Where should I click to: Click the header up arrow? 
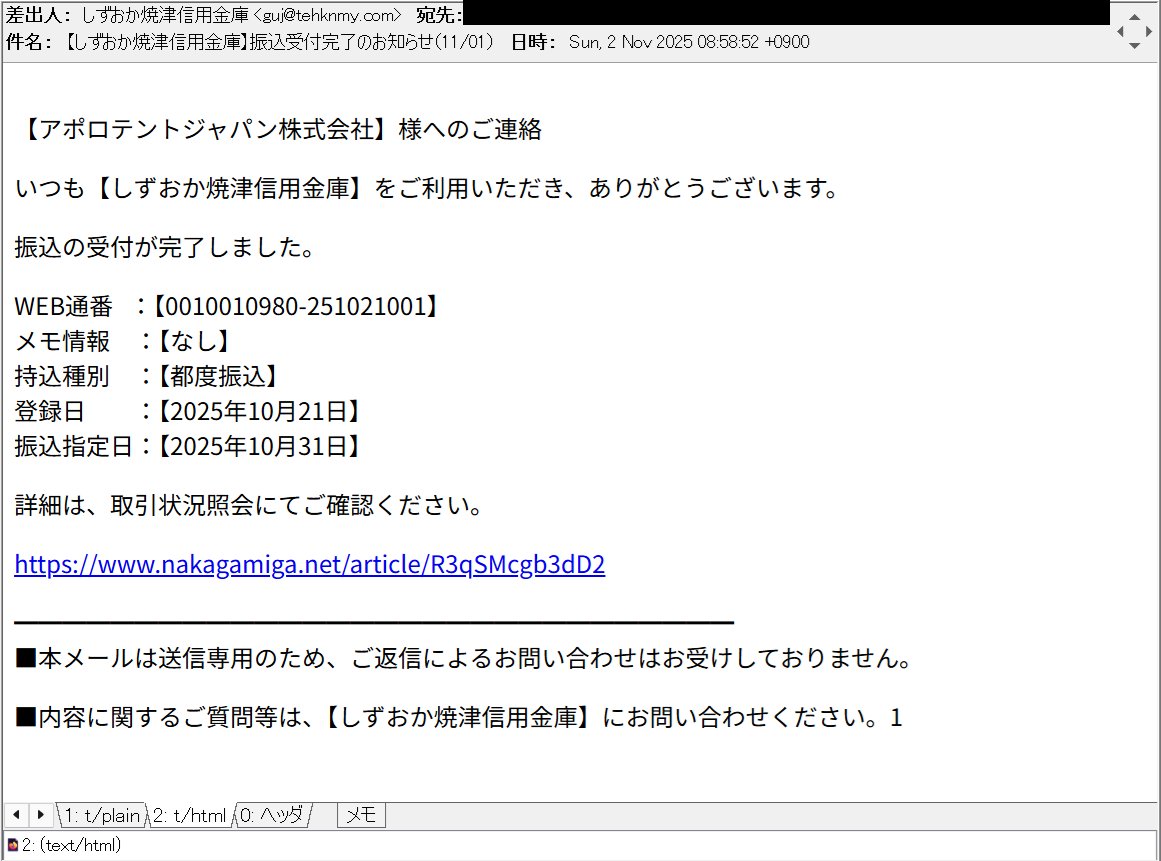(x=1134, y=16)
